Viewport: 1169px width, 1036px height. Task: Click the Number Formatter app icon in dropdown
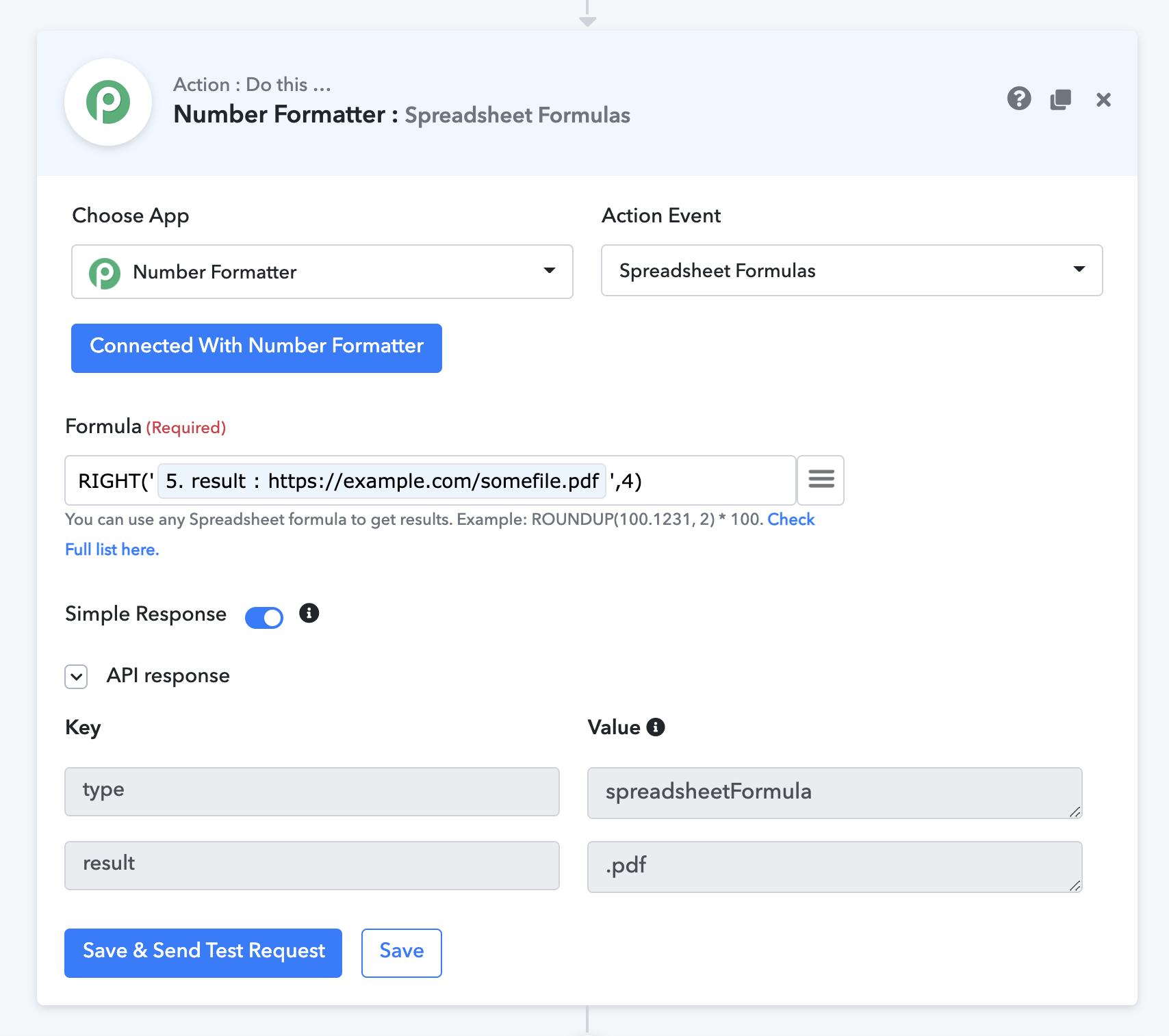click(x=105, y=273)
